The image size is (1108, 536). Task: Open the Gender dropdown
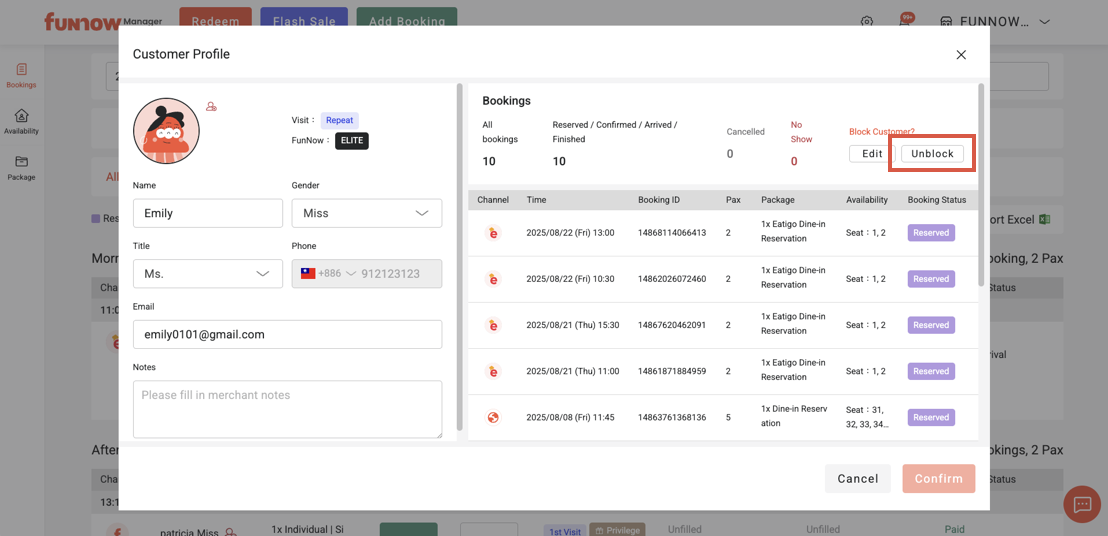pyautogui.click(x=366, y=213)
